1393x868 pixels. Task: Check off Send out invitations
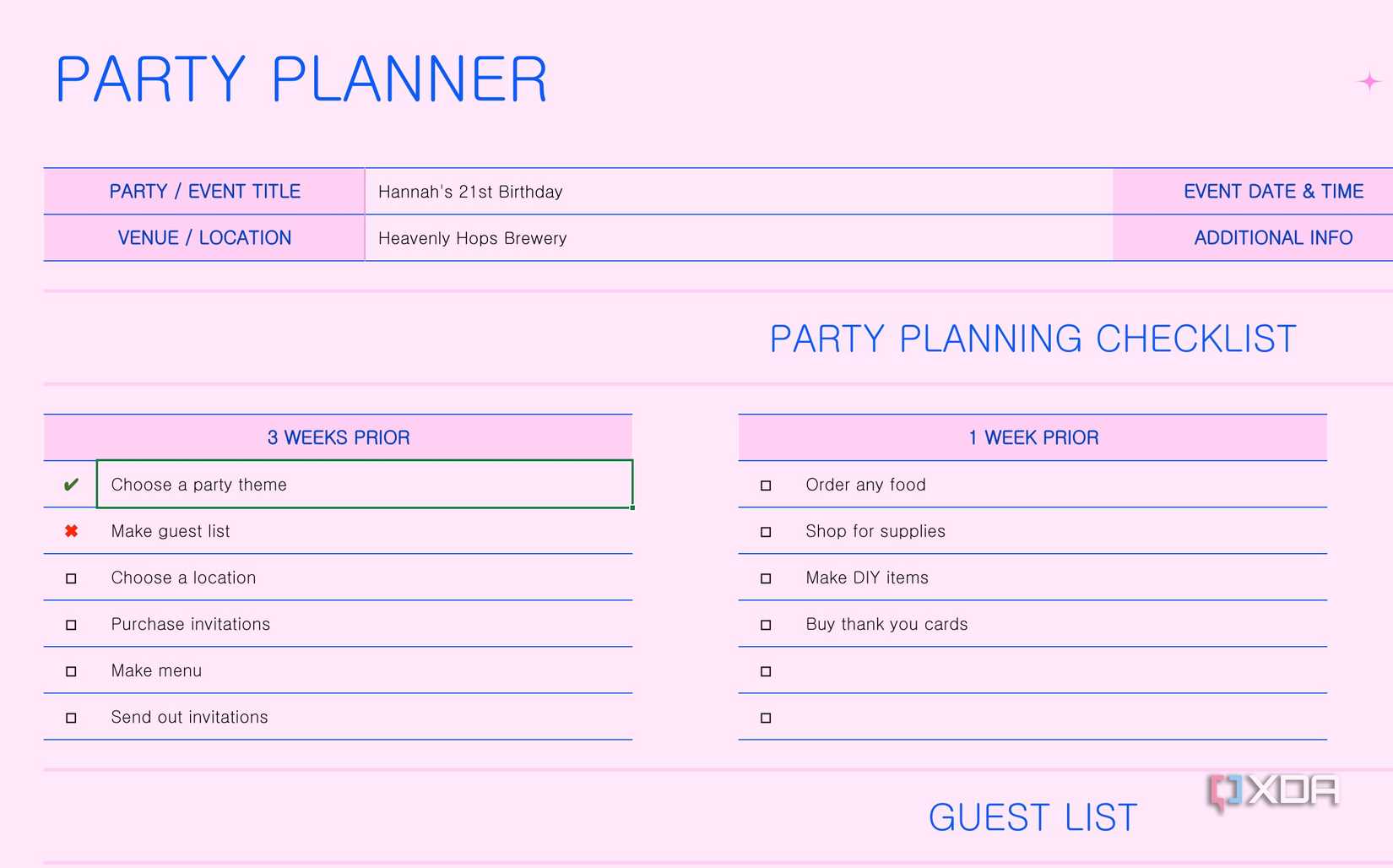coord(71,718)
